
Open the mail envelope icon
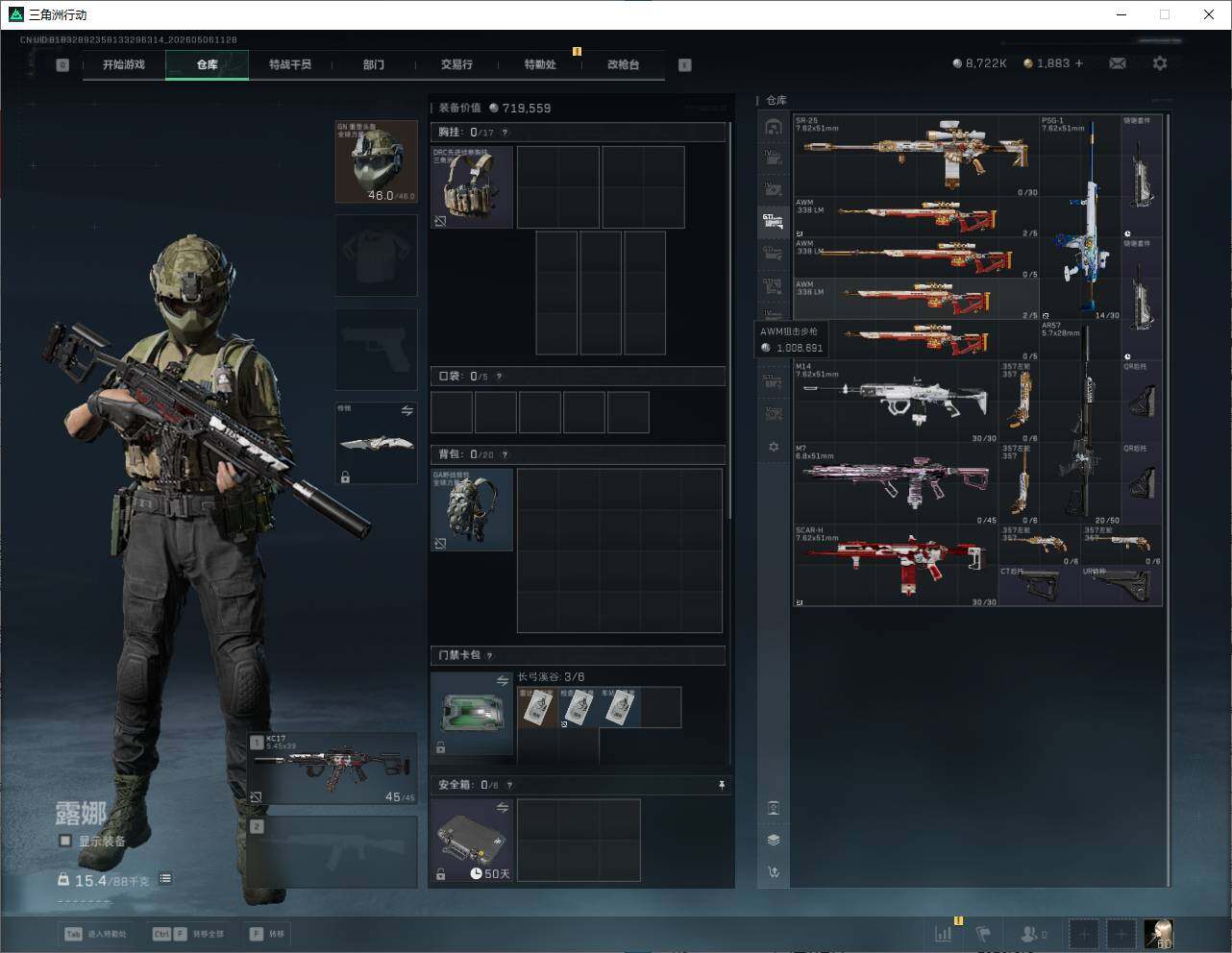pyautogui.click(x=1118, y=63)
